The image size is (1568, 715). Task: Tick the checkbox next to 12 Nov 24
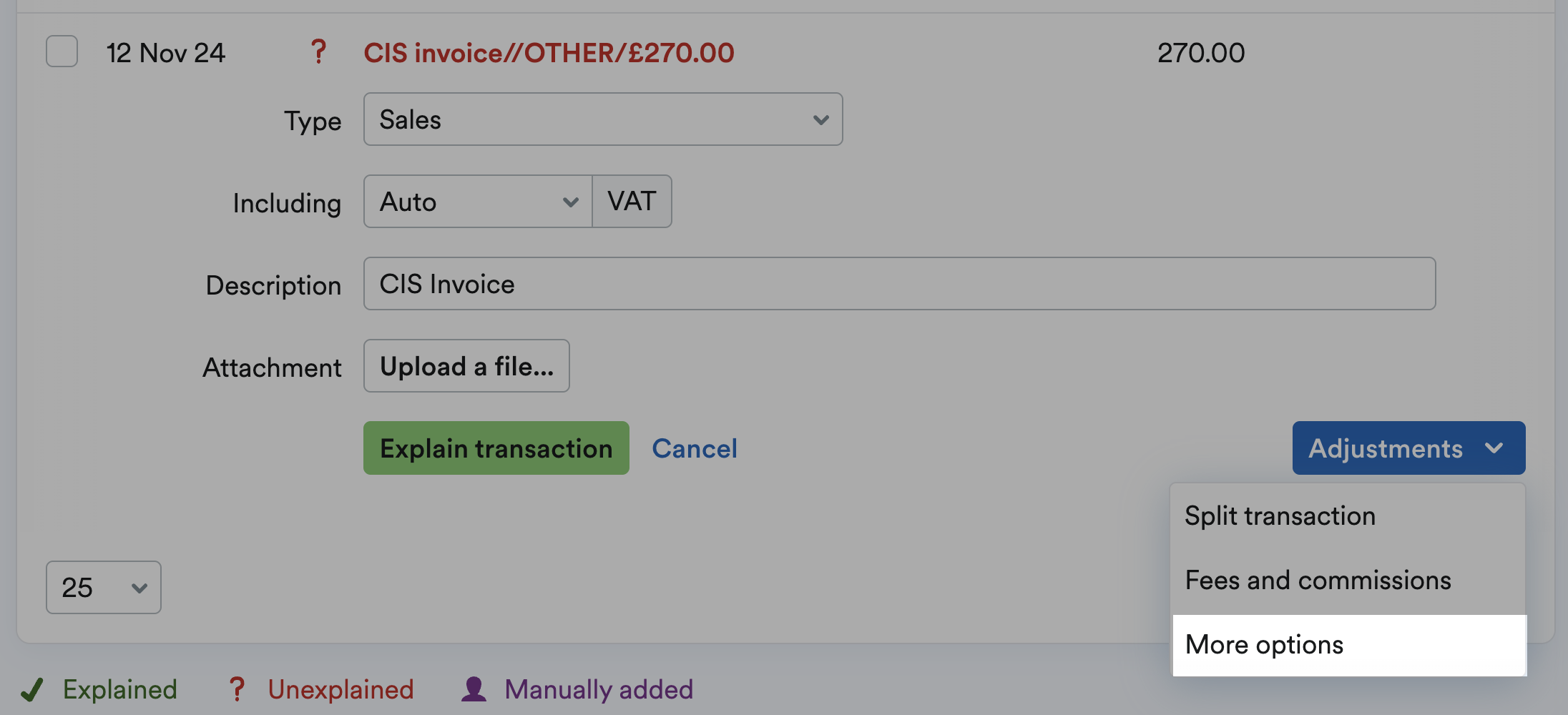click(x=62, y=51)
